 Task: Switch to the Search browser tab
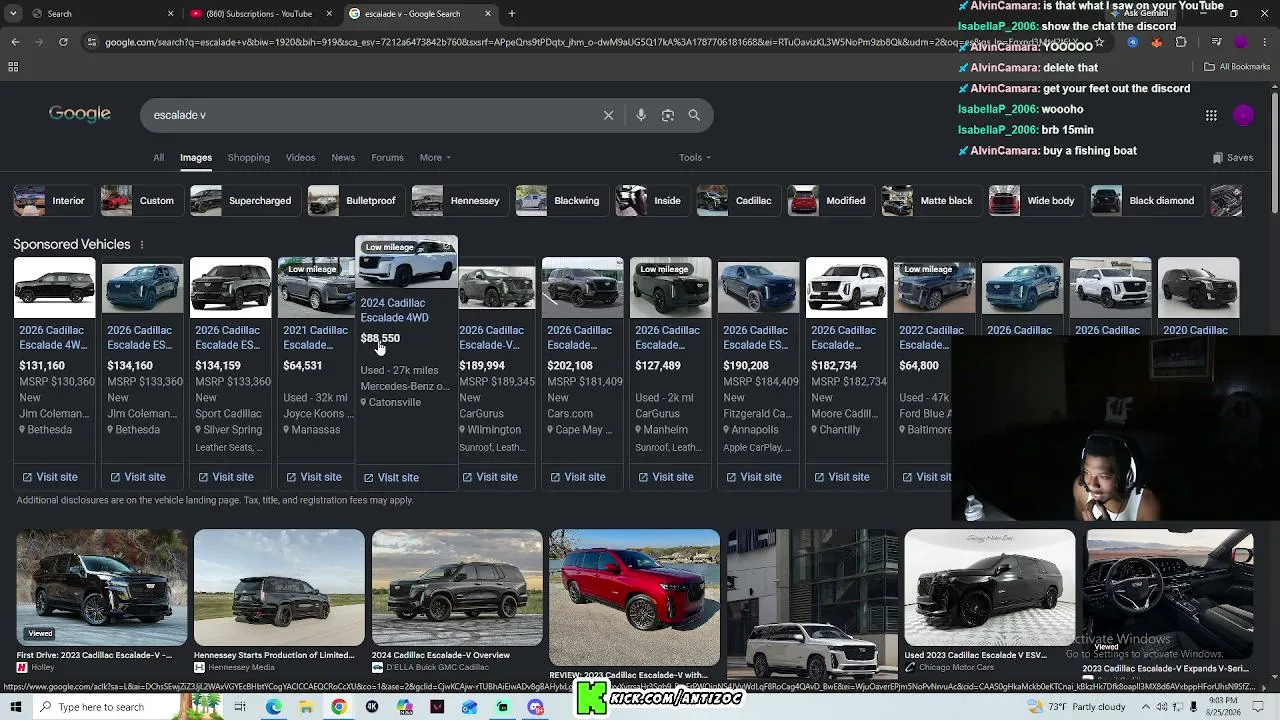[100, 14]
